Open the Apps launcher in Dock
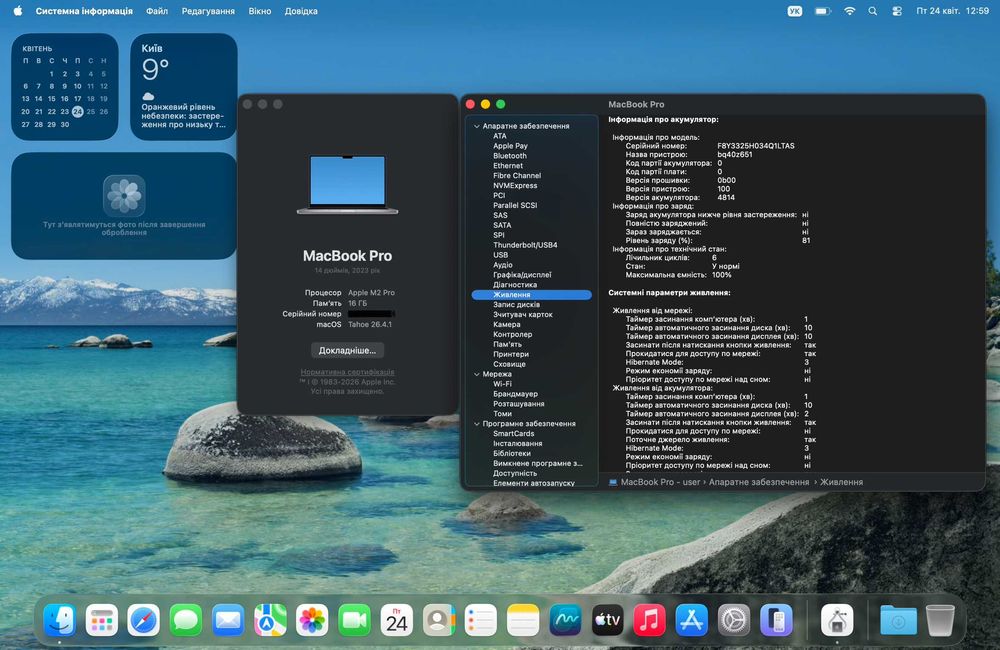 pos(101,620)
